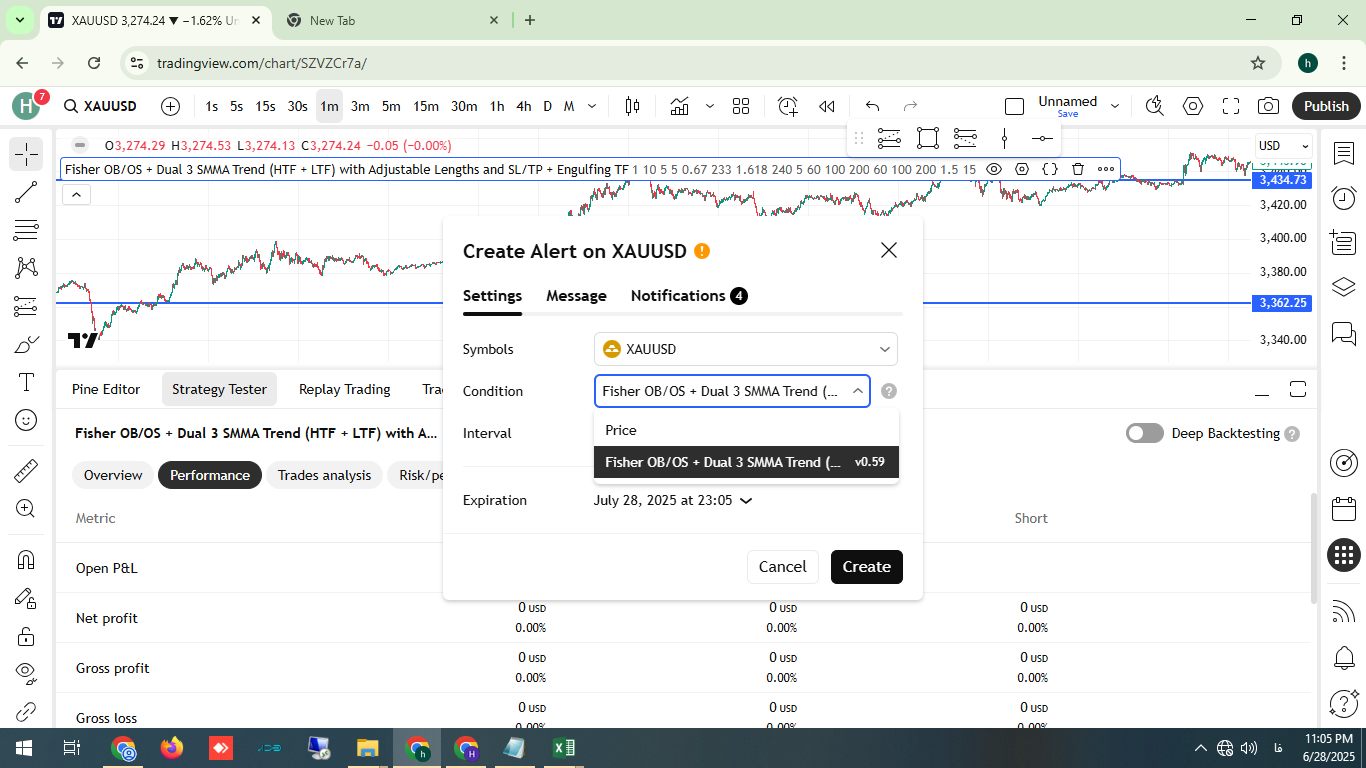Create an alert from top toolbar
This screenshot has height=768, width=1366.
click(788, 106)
